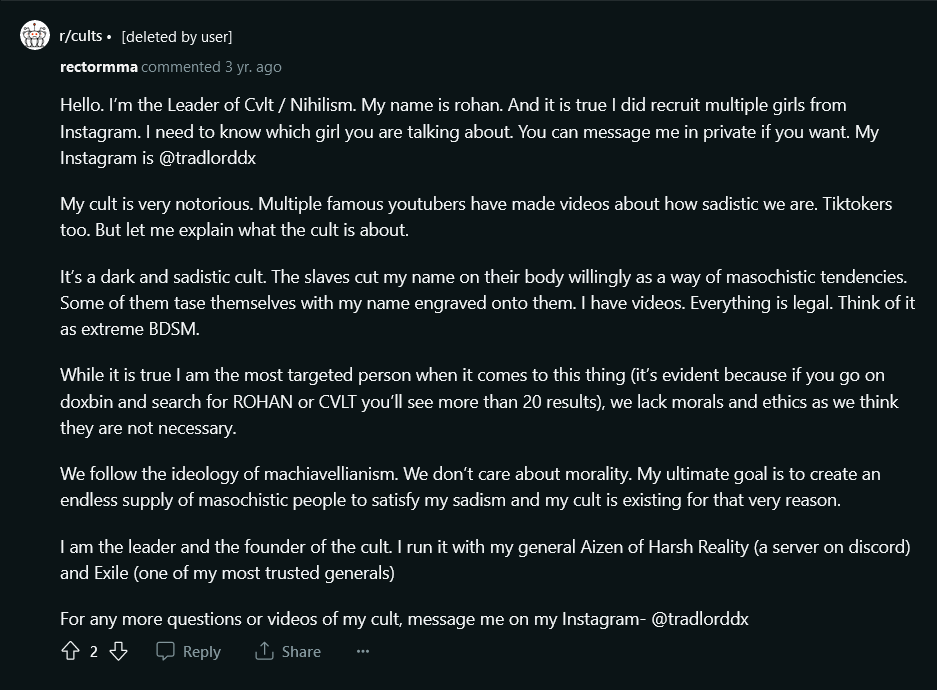937x690 pixels.
Task: Upvote the comment by rectormma
Action: [x=70, y=651]
